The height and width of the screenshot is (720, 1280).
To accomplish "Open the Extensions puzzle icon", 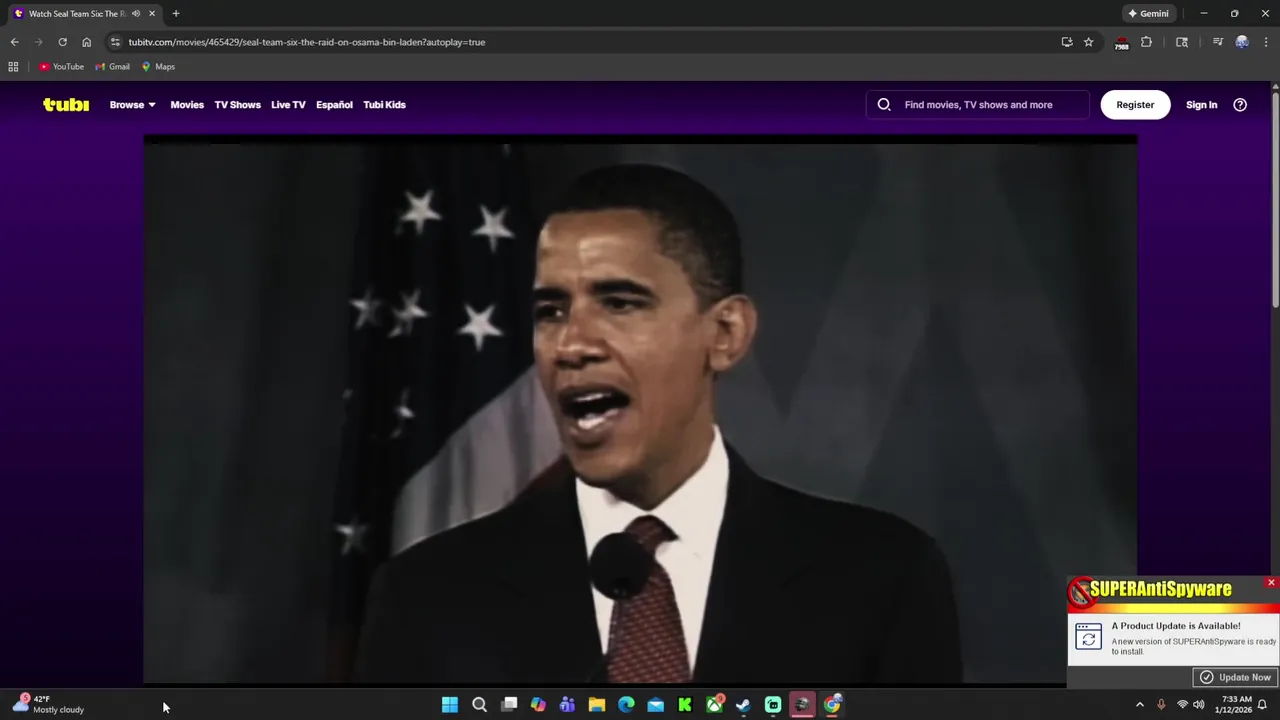I will point(1146,42).
